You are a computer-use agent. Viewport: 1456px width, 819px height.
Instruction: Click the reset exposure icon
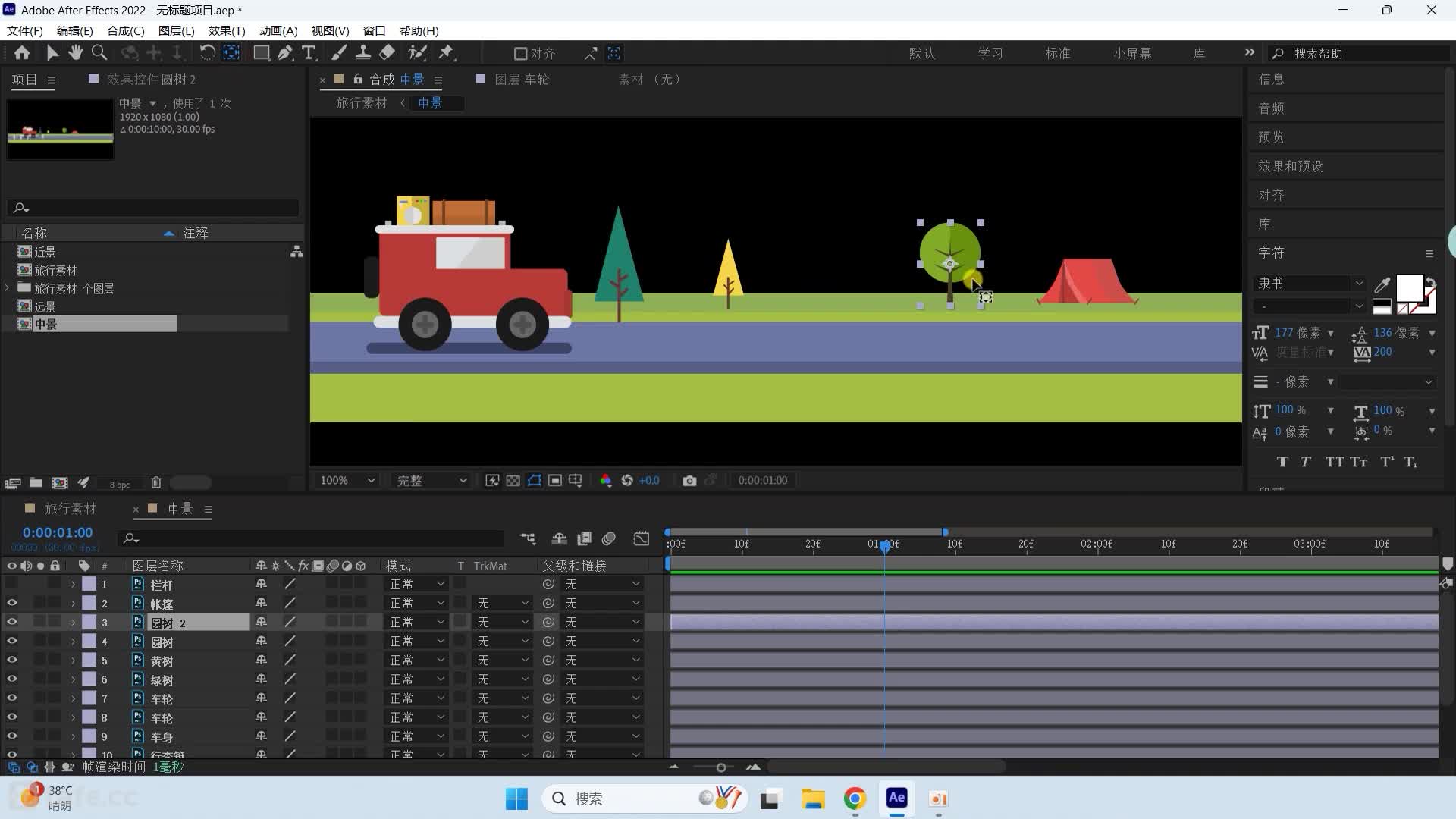(x=627, y=481)
